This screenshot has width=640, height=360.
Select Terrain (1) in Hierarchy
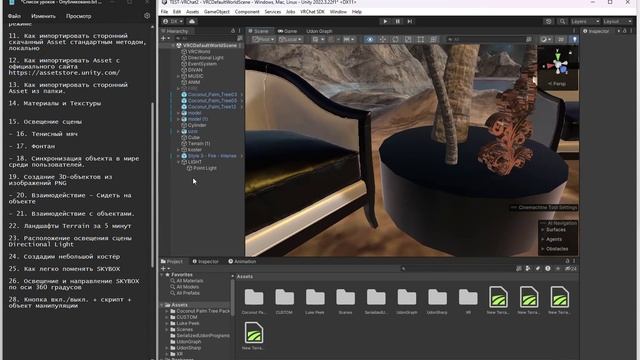point(199,144)
